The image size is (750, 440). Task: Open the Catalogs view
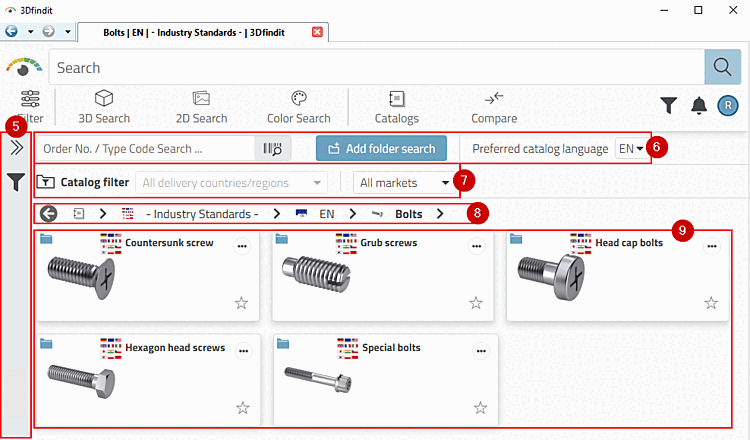point(397,107)
